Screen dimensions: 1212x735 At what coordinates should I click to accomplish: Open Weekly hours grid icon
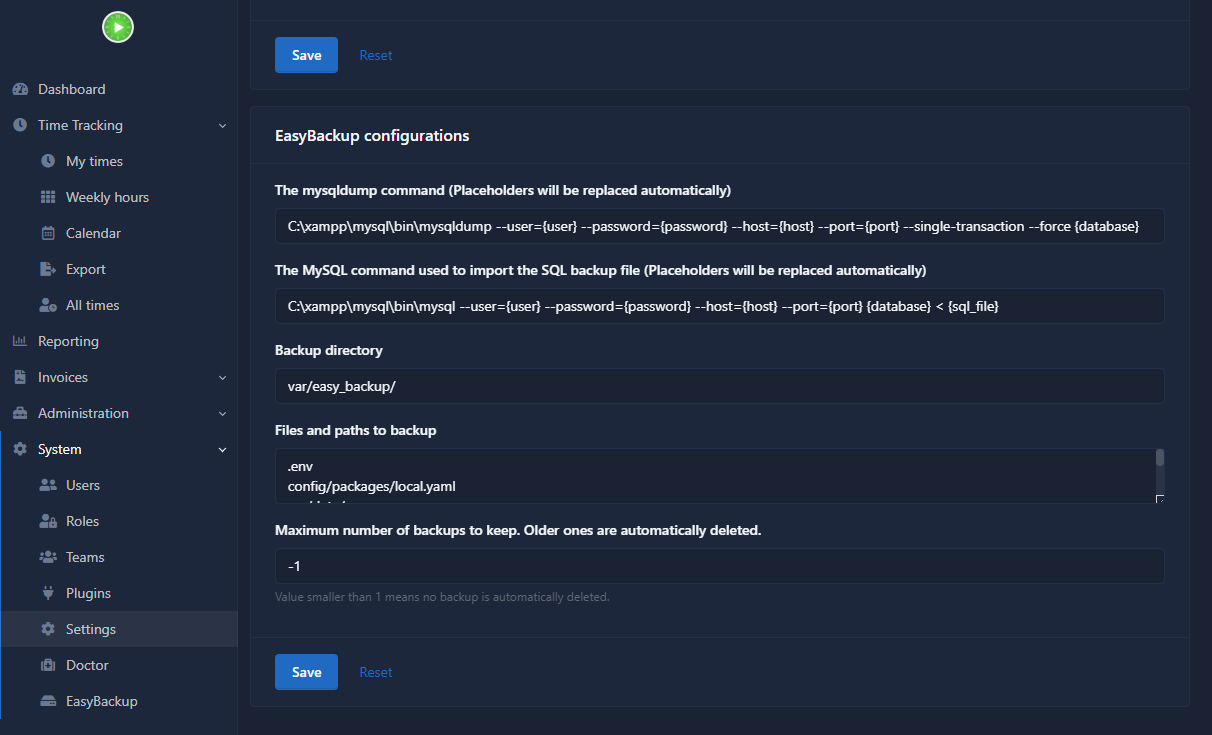pyautogui.click(x=48, y=197)
